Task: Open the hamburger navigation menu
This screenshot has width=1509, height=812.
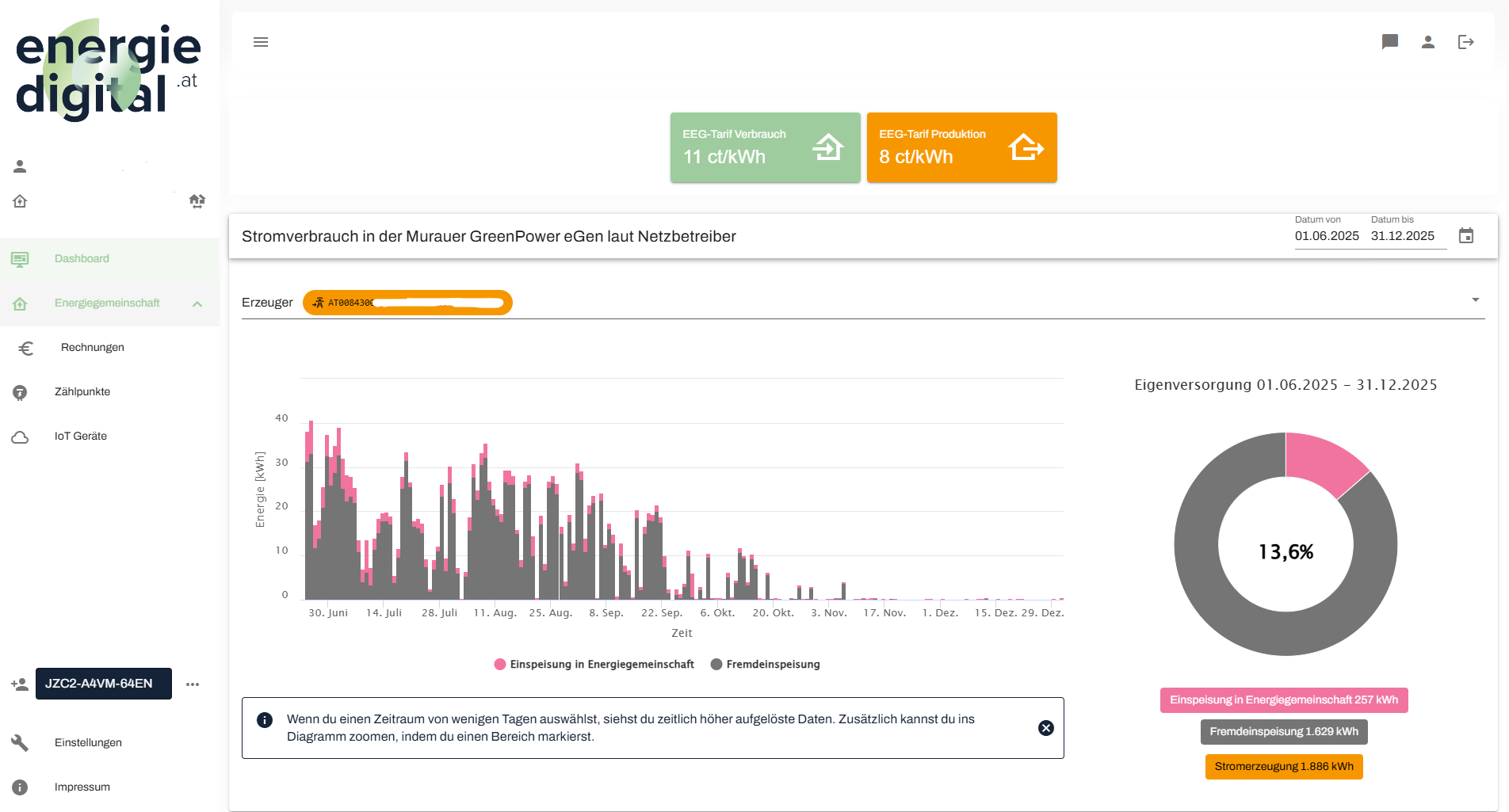Action: pyautogui.click(x=261, y=42)
